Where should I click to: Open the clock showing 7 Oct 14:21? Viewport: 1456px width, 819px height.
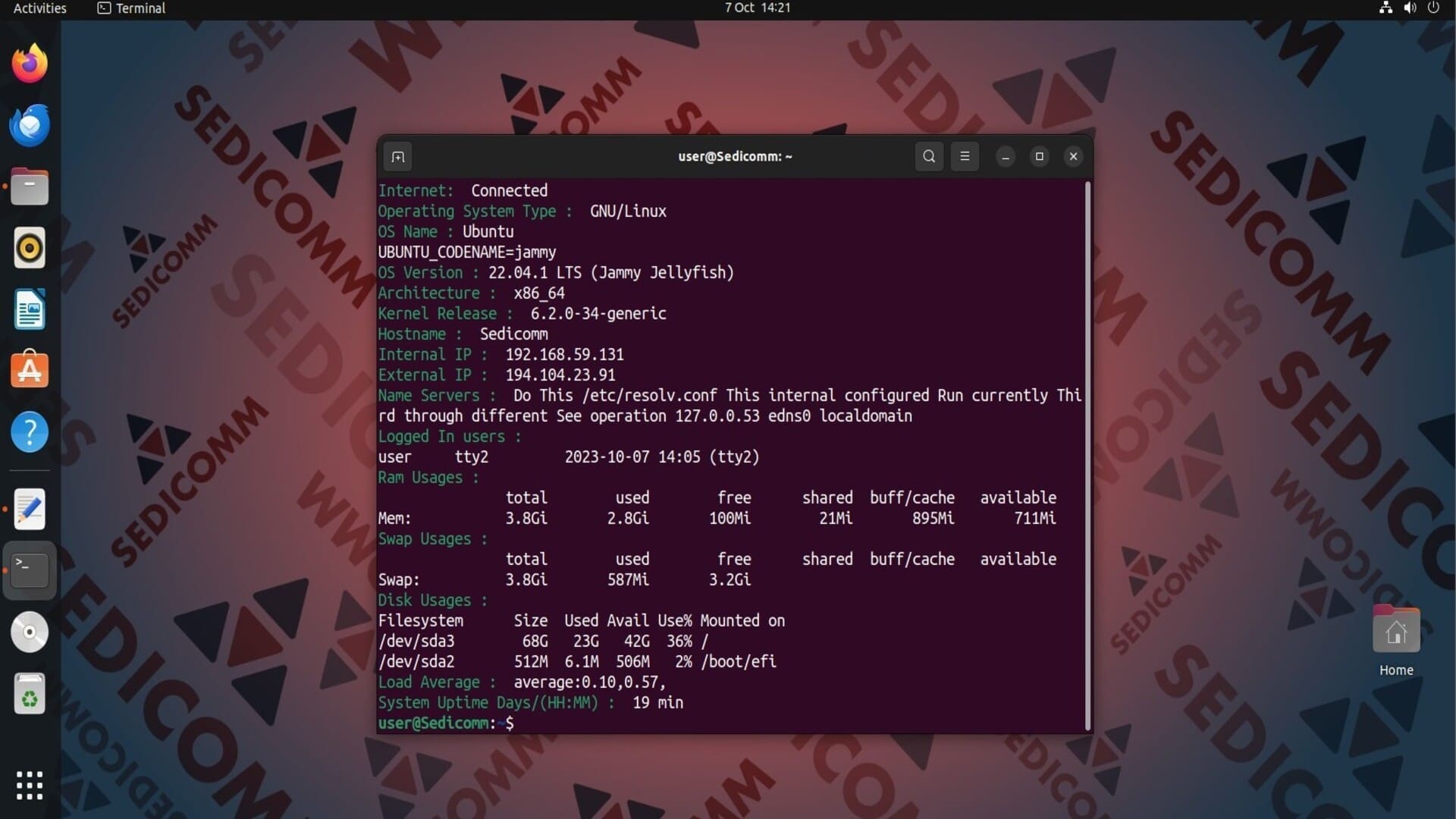click(757, 8)
